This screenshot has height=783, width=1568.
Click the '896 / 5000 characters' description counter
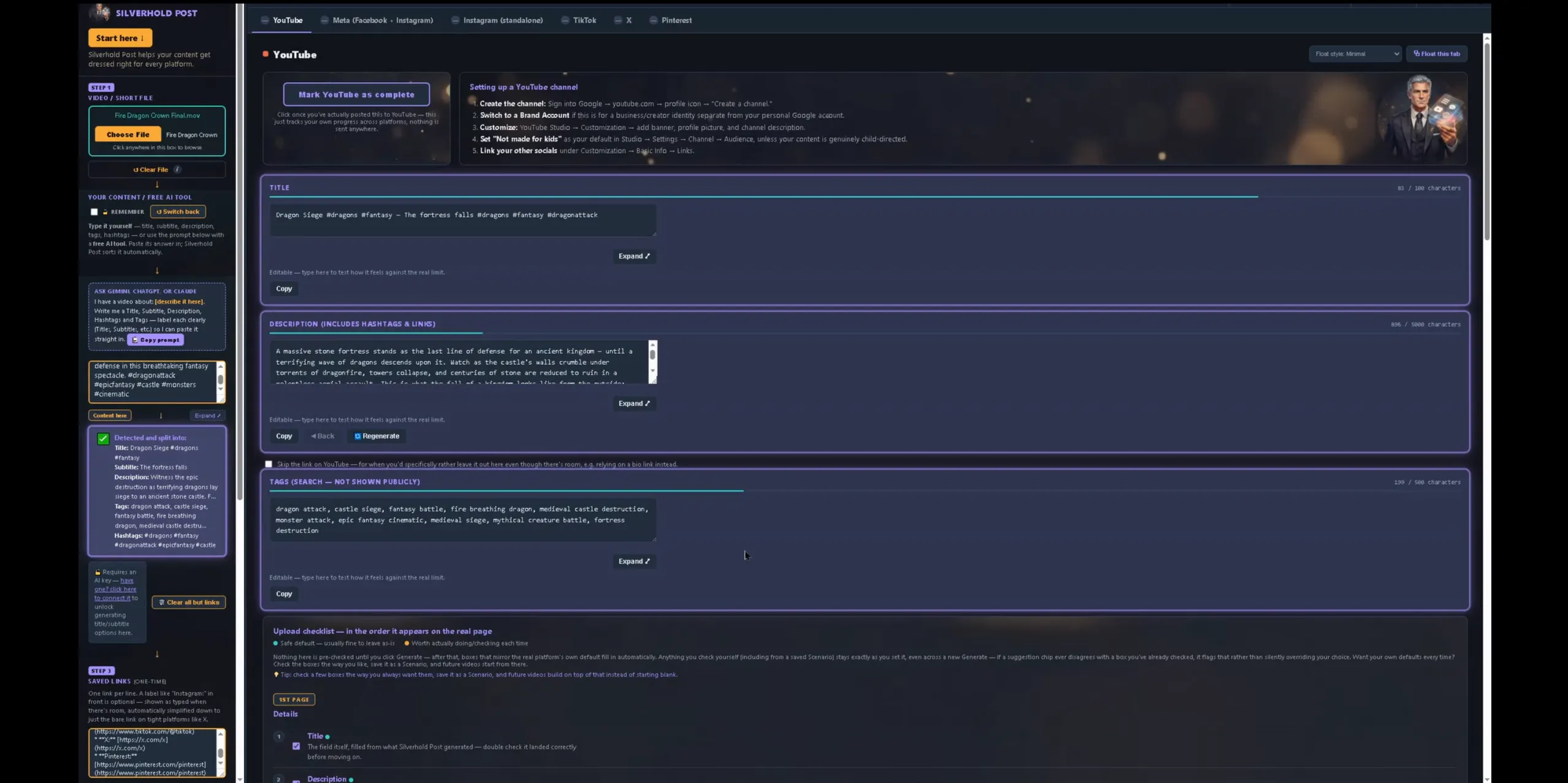click(1425, 324)
